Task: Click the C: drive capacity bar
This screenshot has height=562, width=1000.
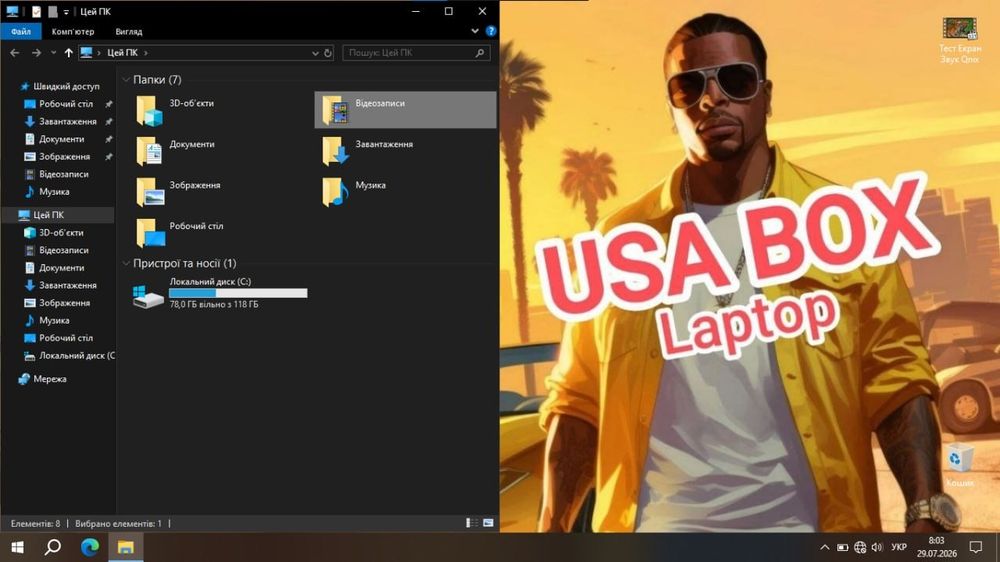Action: pos(238,293)
